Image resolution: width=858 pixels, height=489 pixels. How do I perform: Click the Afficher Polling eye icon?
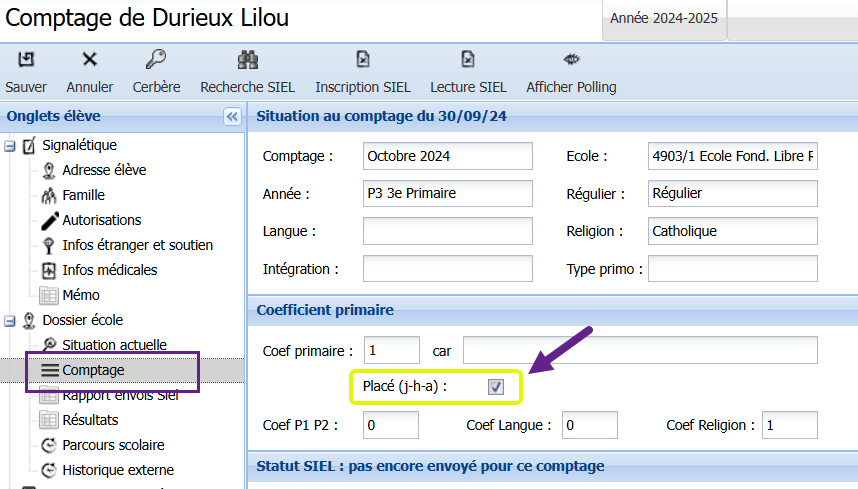(x=571, y=60)
